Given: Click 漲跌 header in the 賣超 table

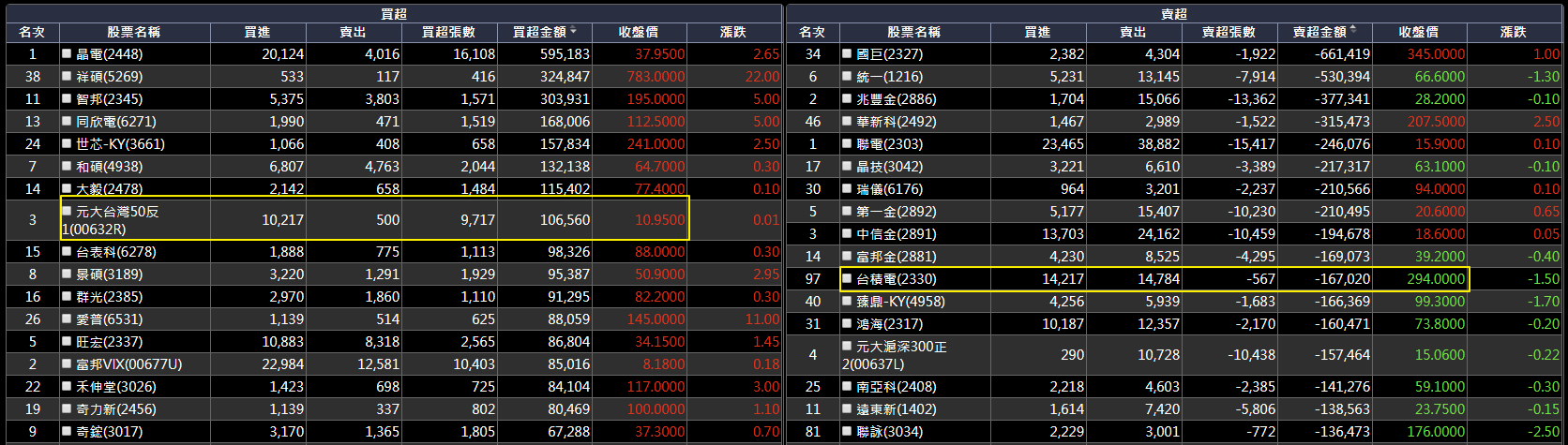Looking at the screenshot, I should point(1514,32).
